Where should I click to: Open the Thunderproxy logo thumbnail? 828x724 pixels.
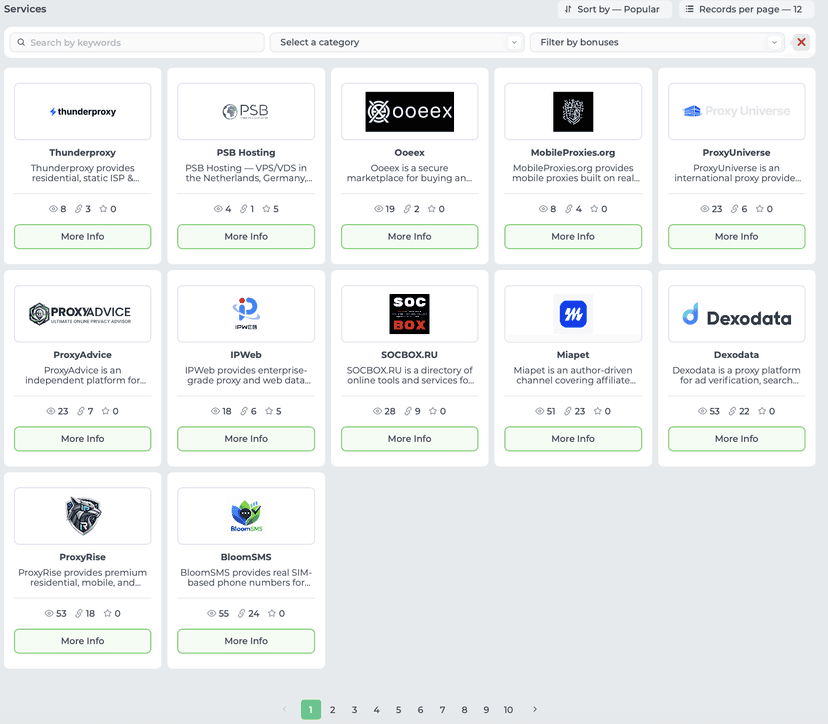tap(82, 111)
